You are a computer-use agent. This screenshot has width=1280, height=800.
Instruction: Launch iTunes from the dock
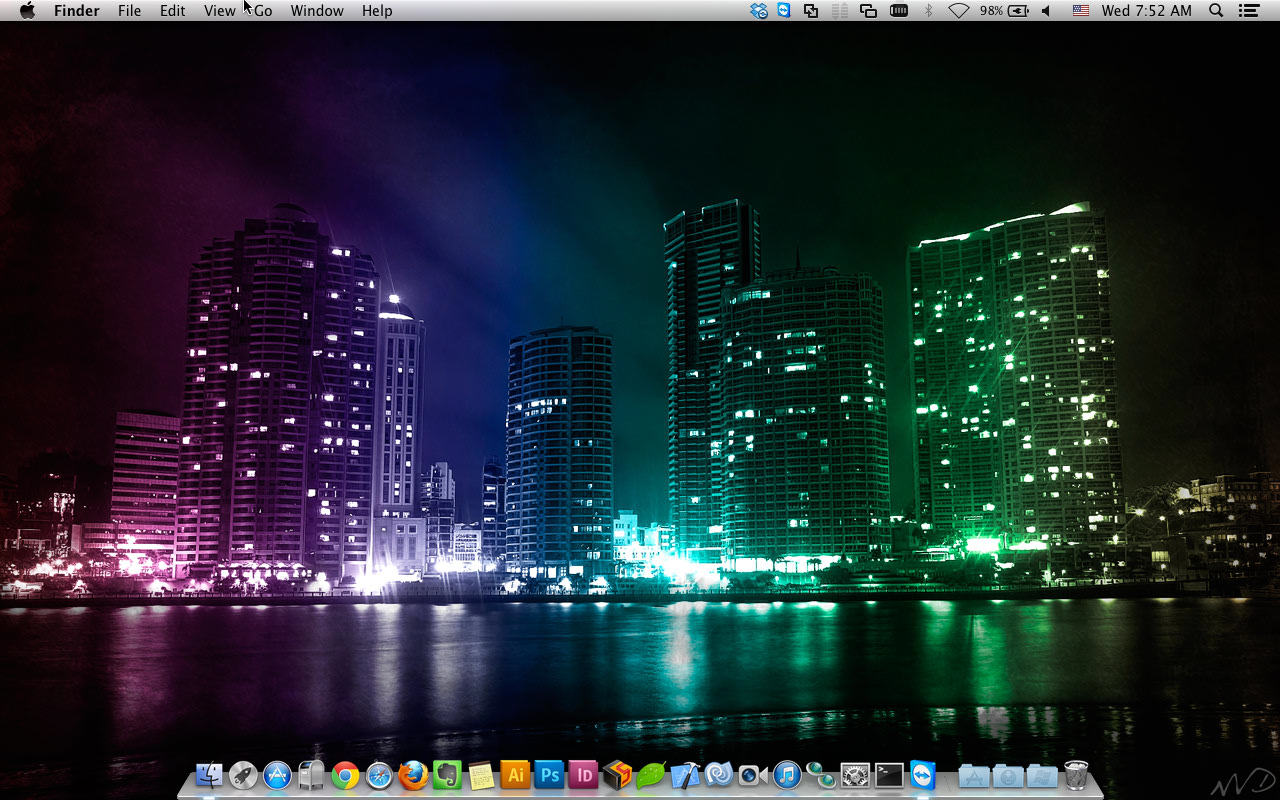tap(787, 775)
